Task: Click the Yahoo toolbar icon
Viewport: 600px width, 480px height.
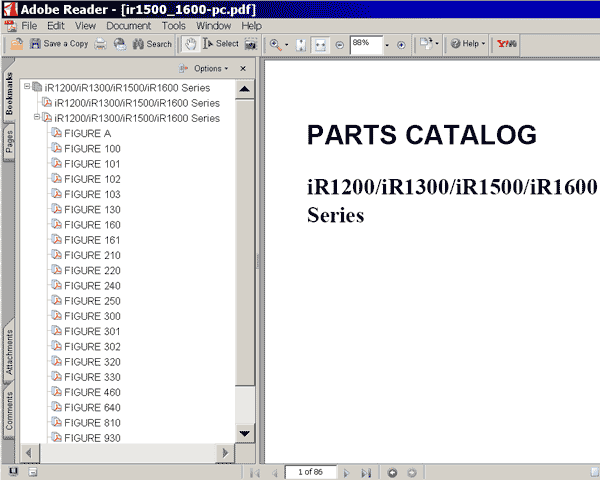Action: point(506,44)
